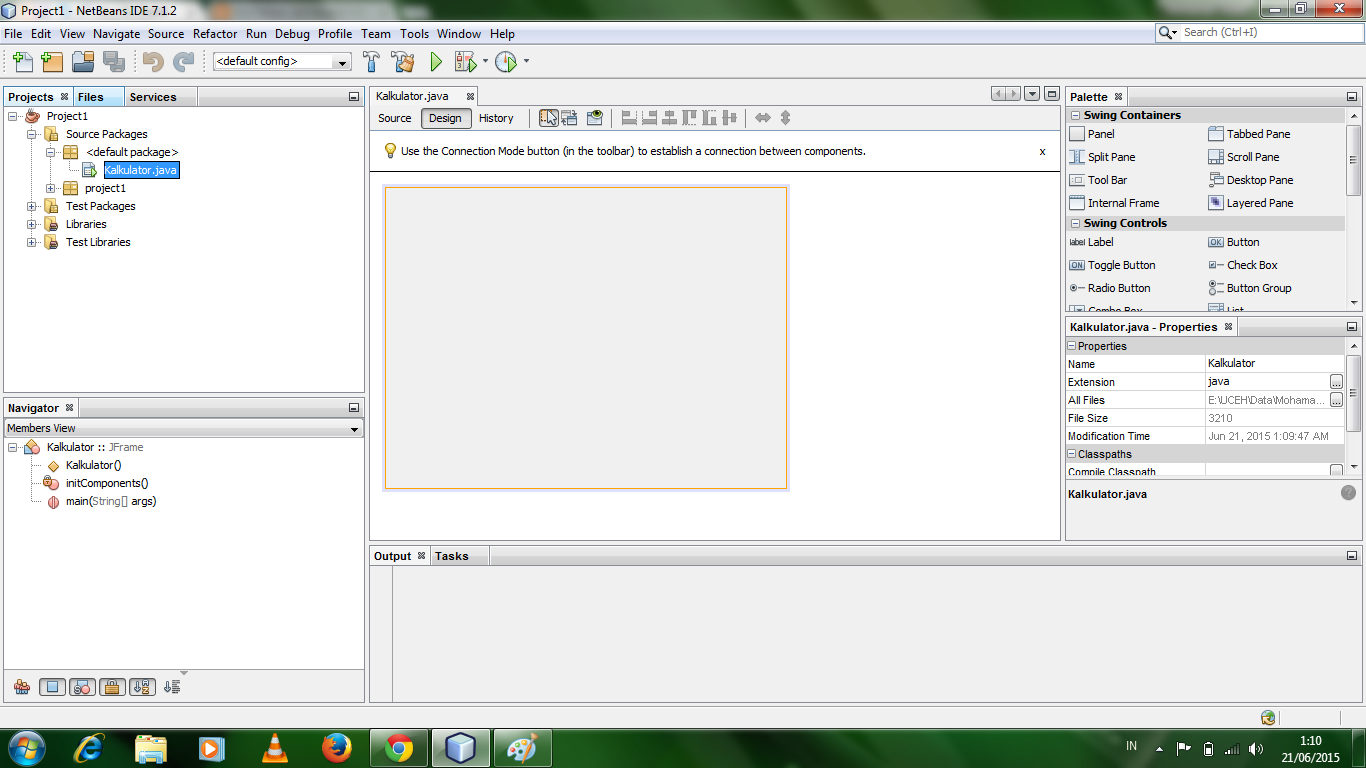Pick the Tool Bar component in Palette
Screen dimensions: 1366x768
tap(1098, 180)
